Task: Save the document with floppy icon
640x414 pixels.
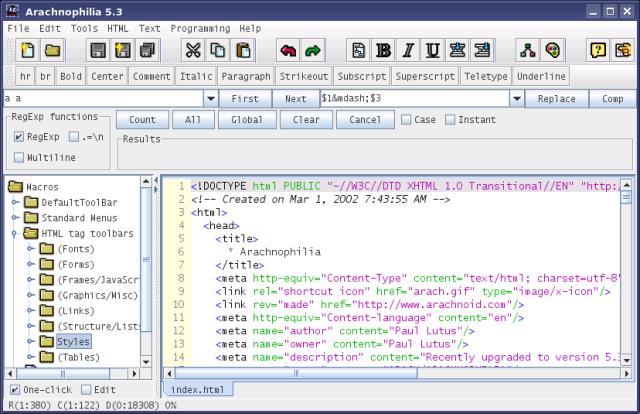Action: [98, 51]
